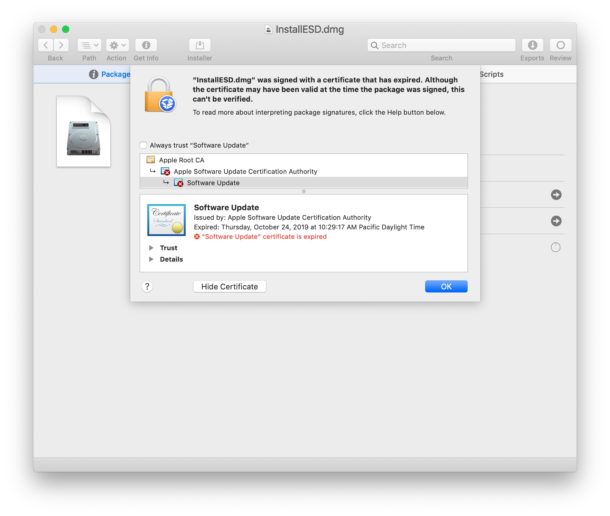
Task: Click the Exports toolbar icon
Action: [x=532, y=45]
